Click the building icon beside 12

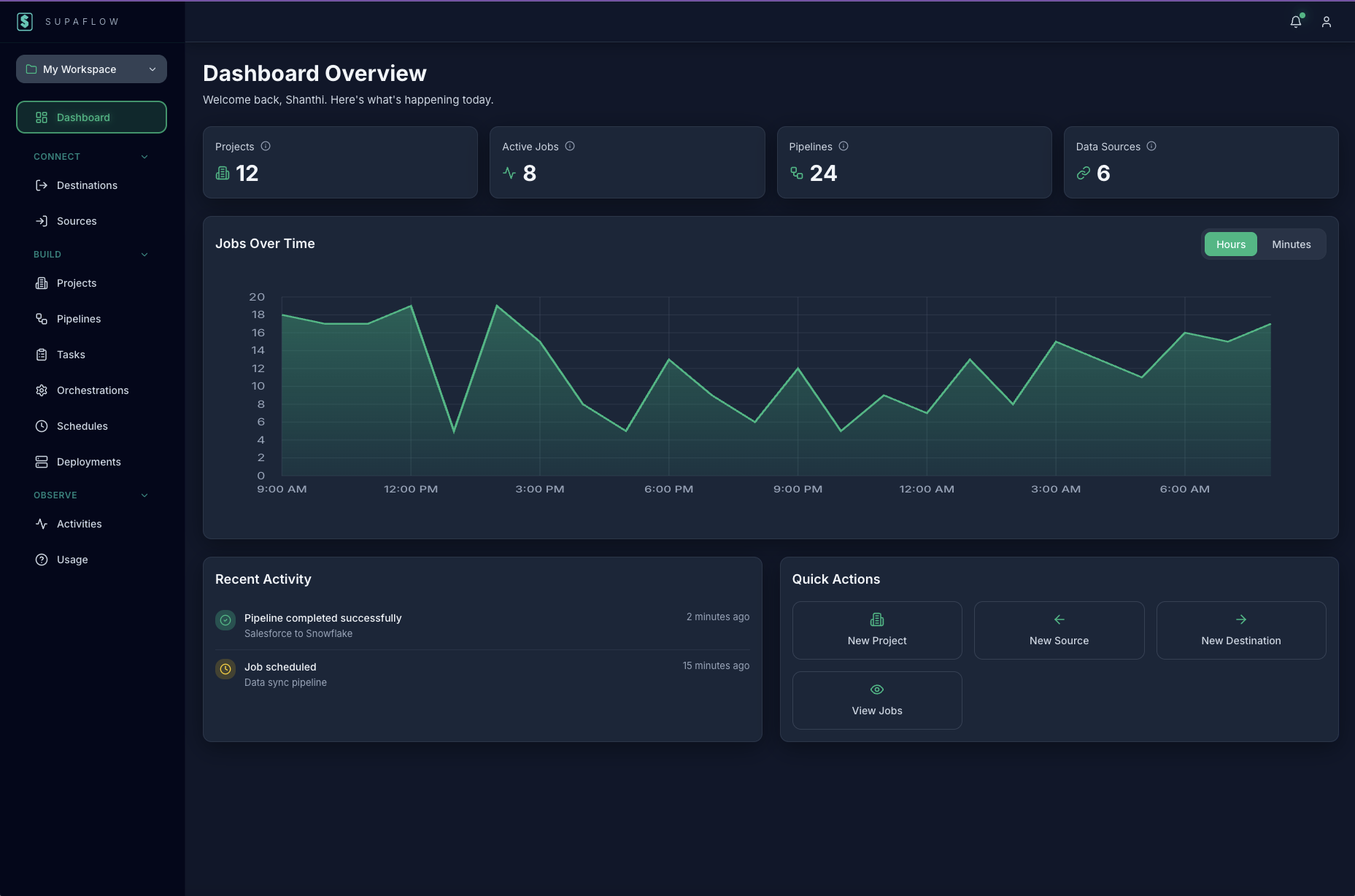tap(223, 173)
